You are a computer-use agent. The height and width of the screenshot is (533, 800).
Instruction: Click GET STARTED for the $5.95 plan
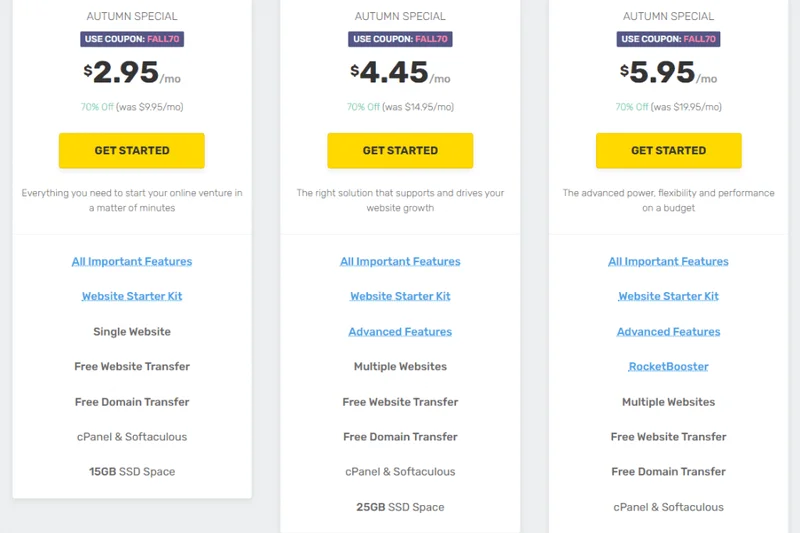point(668,150)
